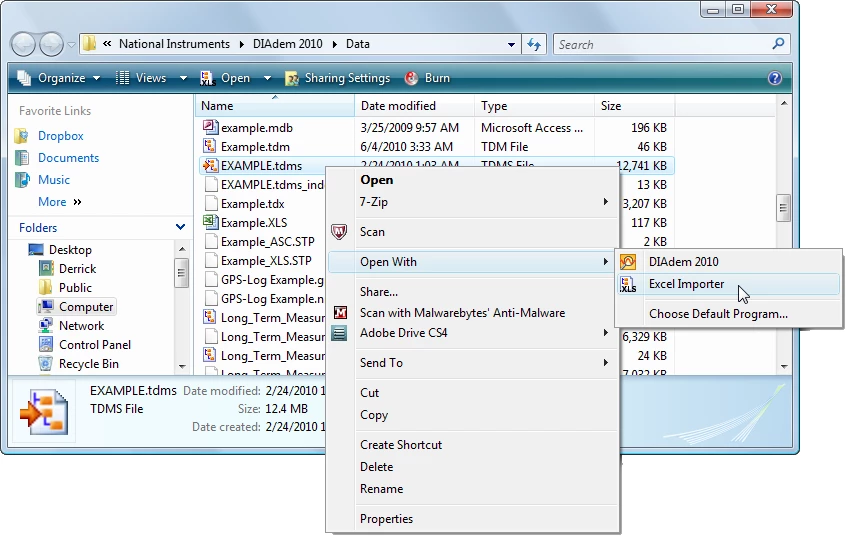846x536 pixels.
Task: Click the example.mdb Access file icon
Action: tap(210, 128)
